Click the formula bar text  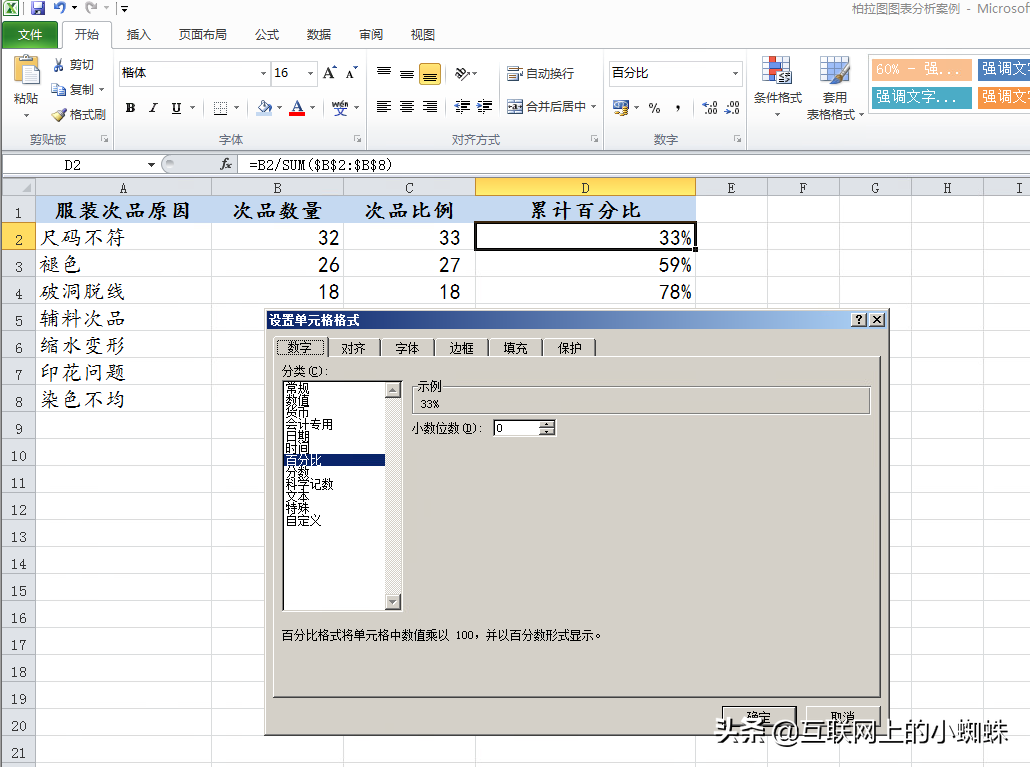tap(320, 165)
